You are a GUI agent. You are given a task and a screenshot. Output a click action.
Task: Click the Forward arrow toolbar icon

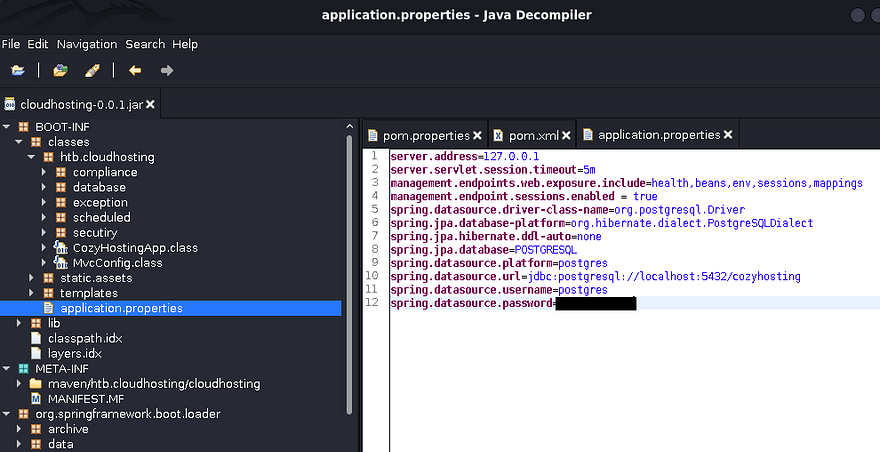tap(167, 70)
